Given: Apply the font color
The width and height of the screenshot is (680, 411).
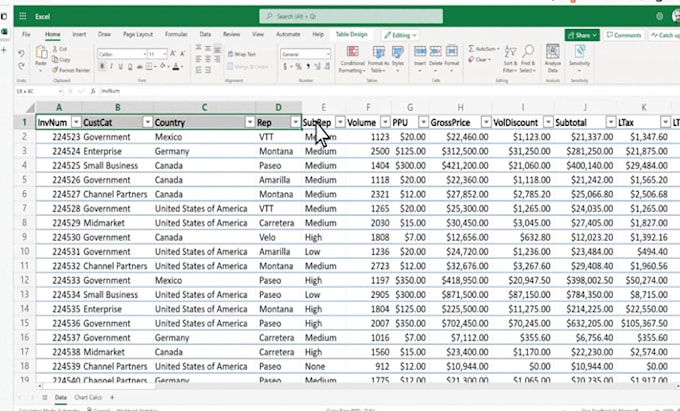Looking at the screenshot, I should (176, 66).
